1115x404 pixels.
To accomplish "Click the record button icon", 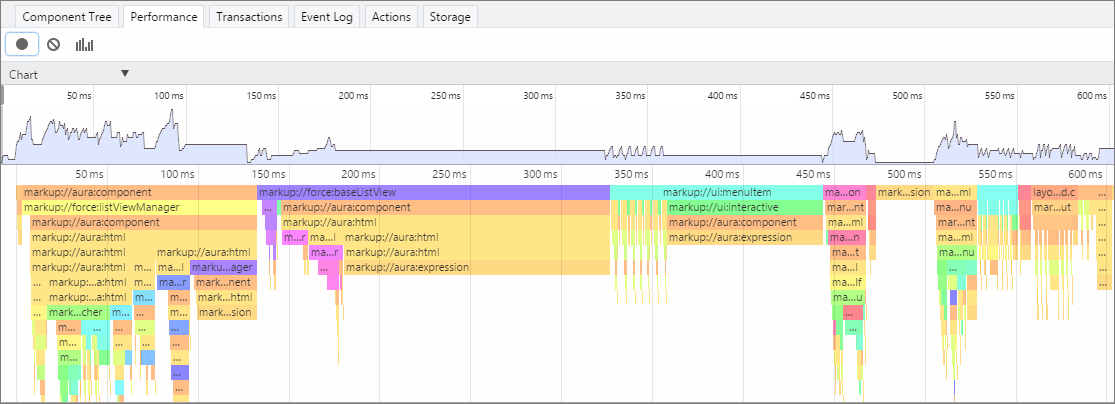I will pyautogui.click(x=22, y=44).
